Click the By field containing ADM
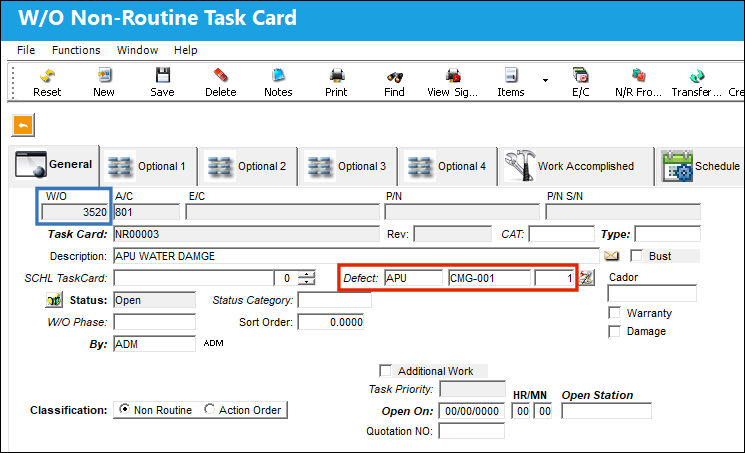This screenshot has height=453, width=745. tap(154, 344)
